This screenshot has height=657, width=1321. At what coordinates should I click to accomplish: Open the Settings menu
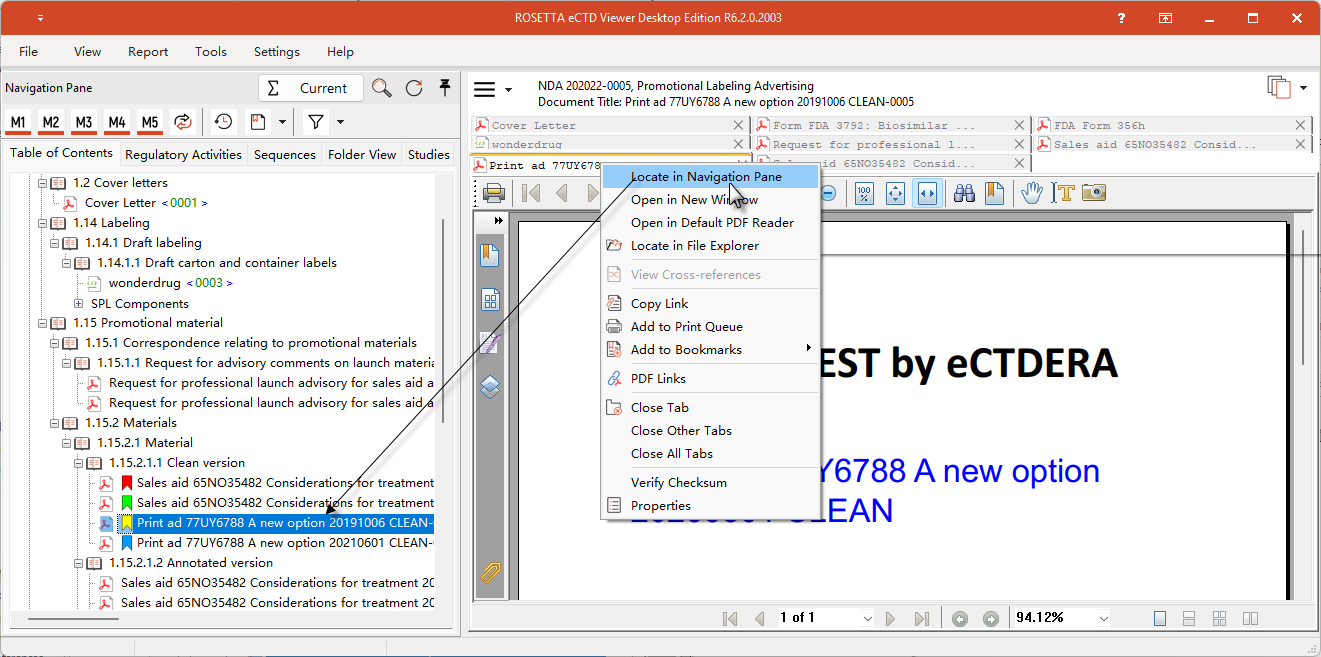click(277, 51)
